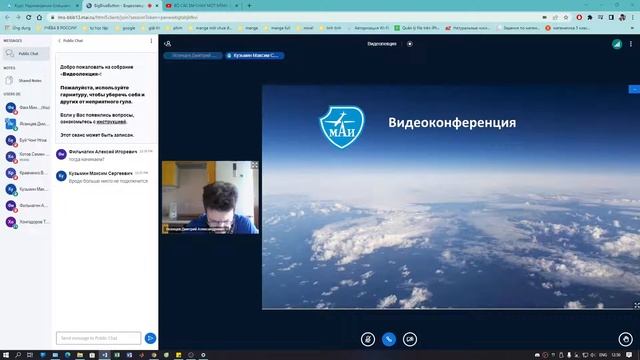
Task: Open Shared Notes
Action: click(x=26, y=80)
